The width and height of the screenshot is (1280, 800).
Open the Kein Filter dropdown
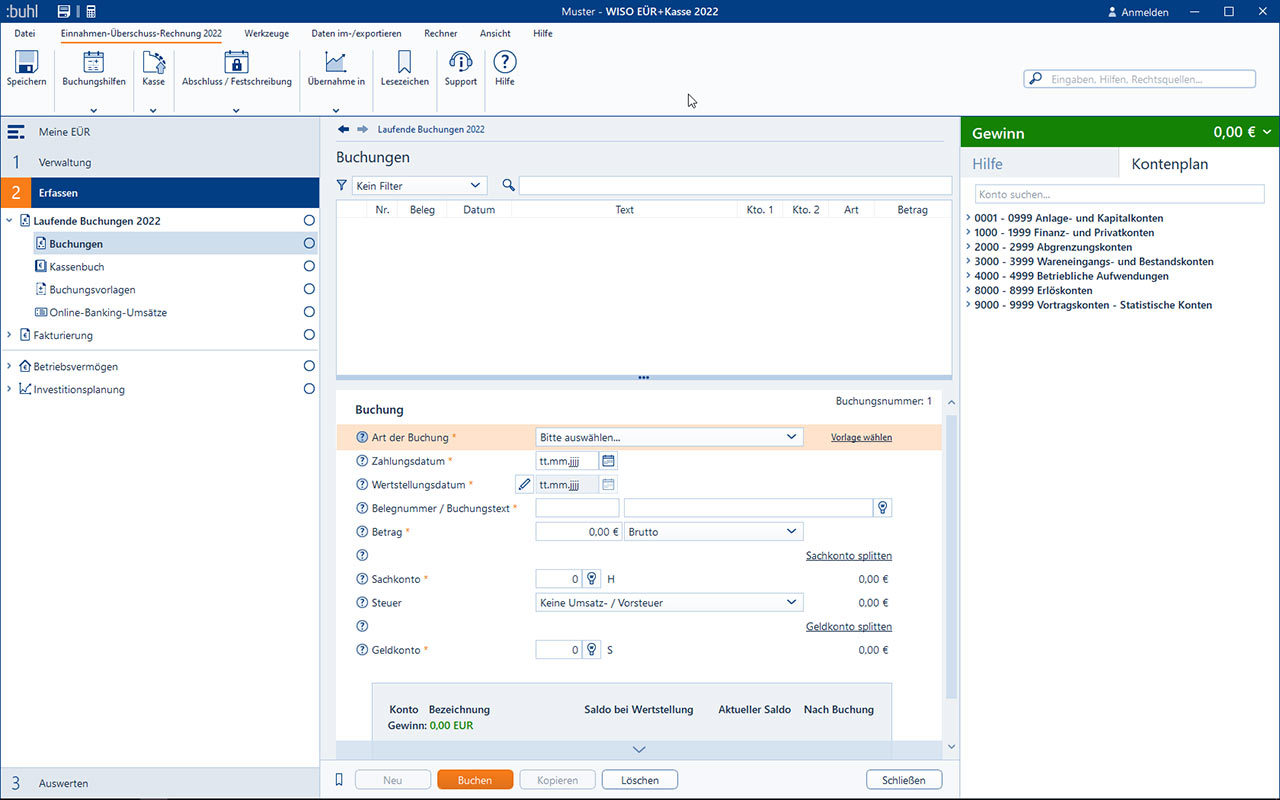(x=419, y=186)
